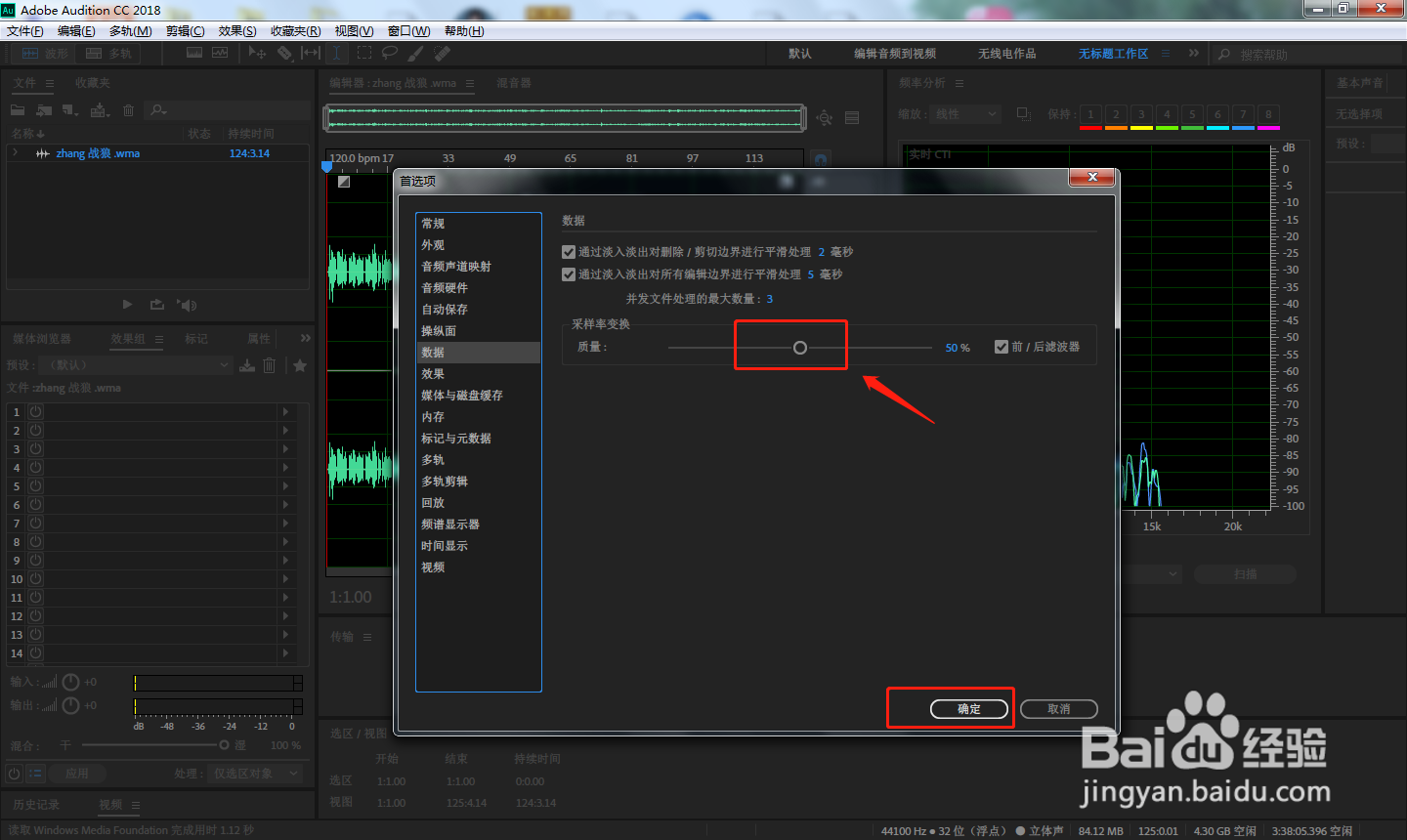This screenshot has width=1407, height=840.
Task: Click sample rate conversion quality slider handle
Action: point(800,348)
